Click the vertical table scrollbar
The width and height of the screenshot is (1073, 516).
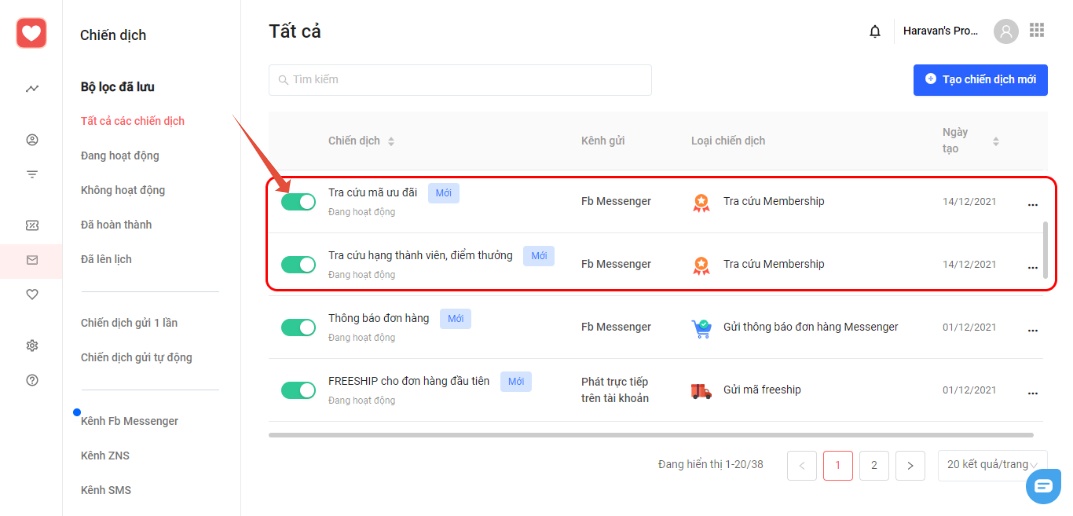coord(1045,249)
